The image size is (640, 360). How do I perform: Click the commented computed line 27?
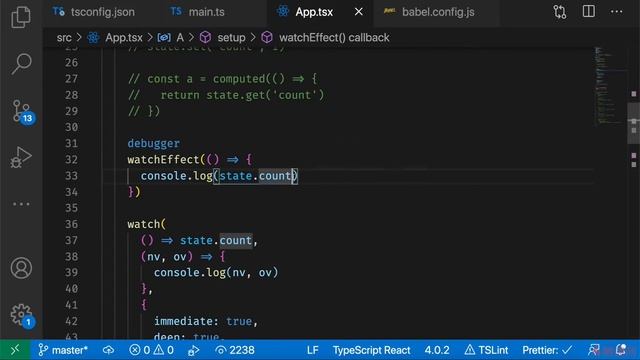tap(222, 79)
